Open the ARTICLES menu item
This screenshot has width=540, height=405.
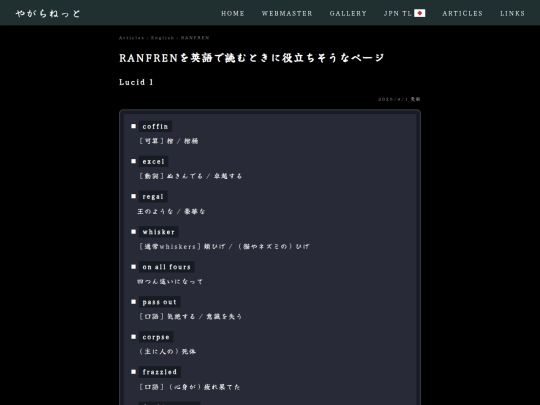click(463, 13)
